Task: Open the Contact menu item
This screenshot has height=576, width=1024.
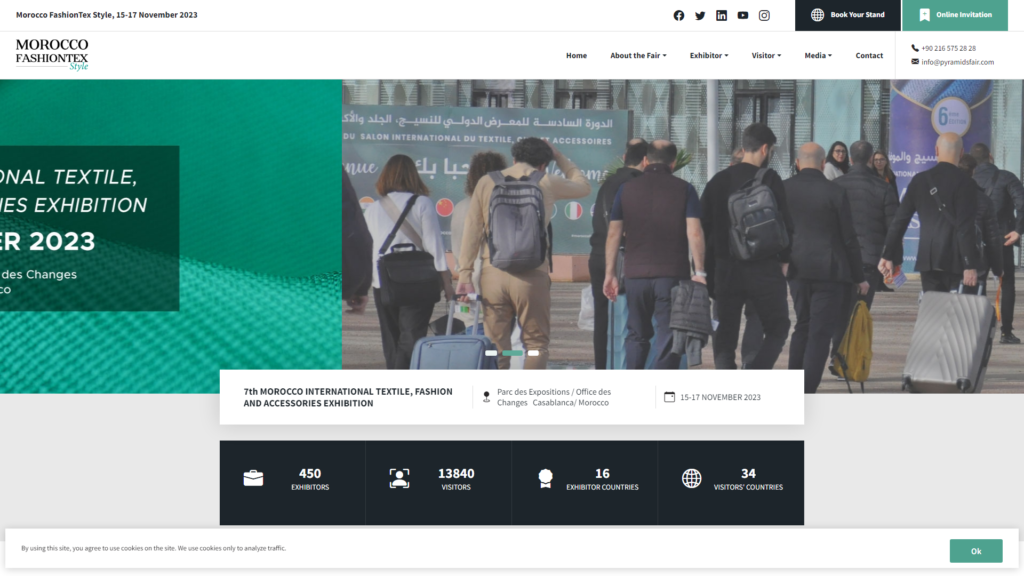Action: point(869,56)
